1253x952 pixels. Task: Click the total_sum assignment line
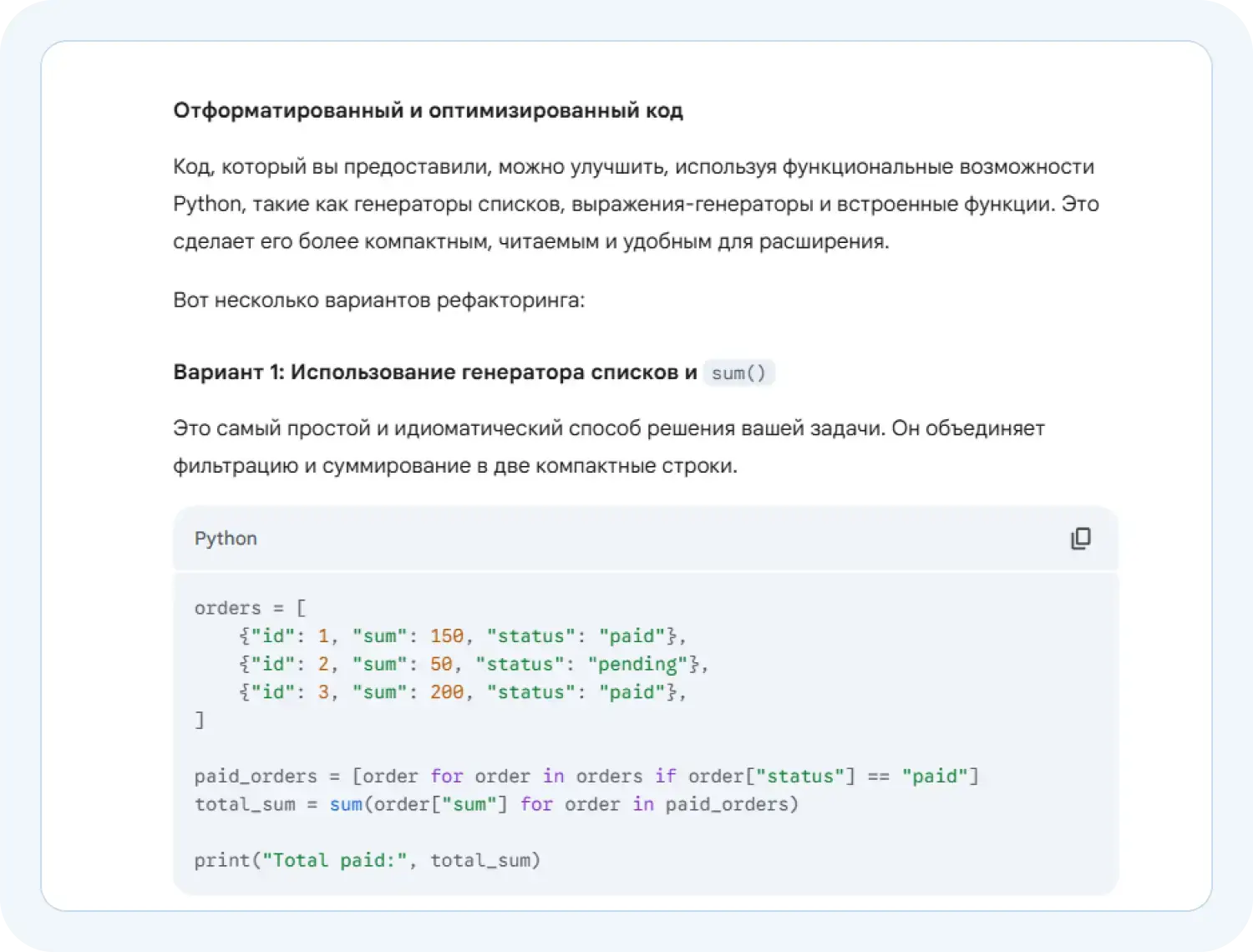tap(245, 804)
